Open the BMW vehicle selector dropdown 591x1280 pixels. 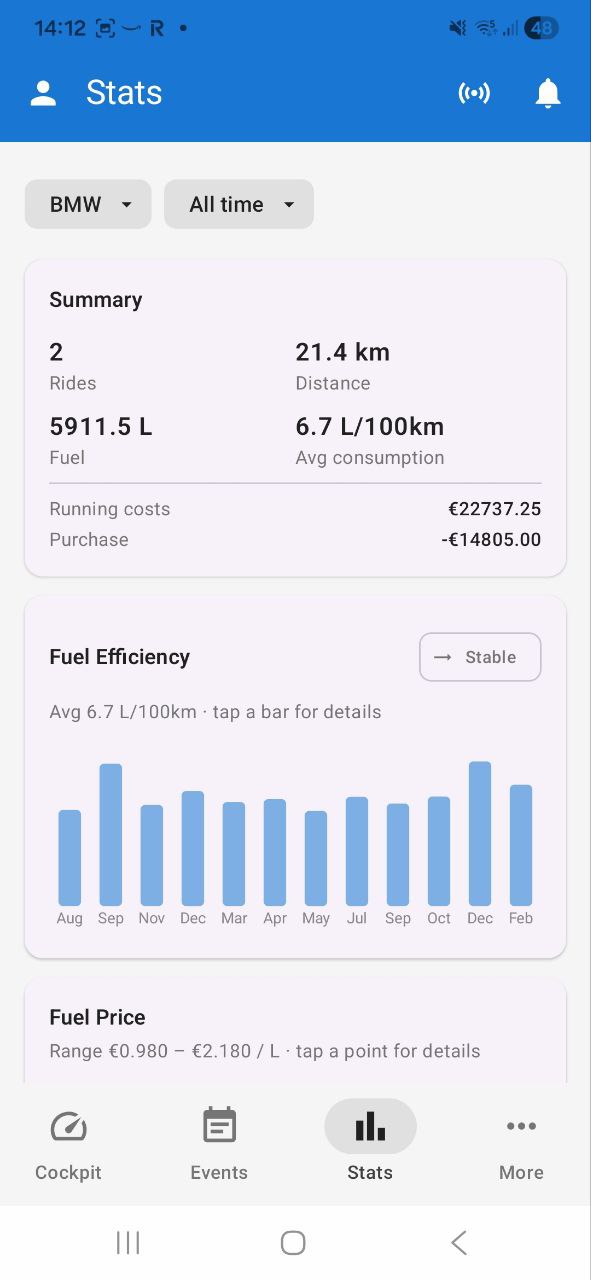88,204
